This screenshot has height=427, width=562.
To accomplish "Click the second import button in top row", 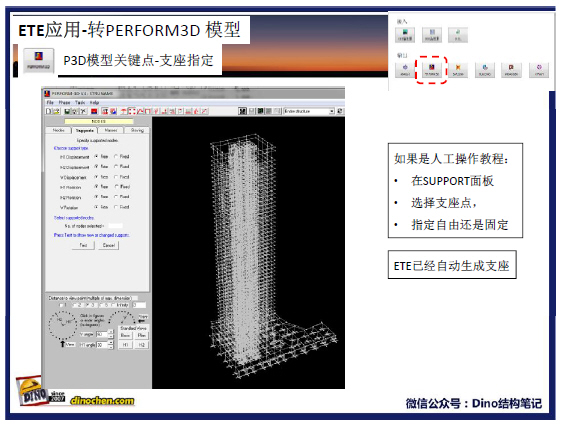I will pyautogui.click(x=432, y=35).
